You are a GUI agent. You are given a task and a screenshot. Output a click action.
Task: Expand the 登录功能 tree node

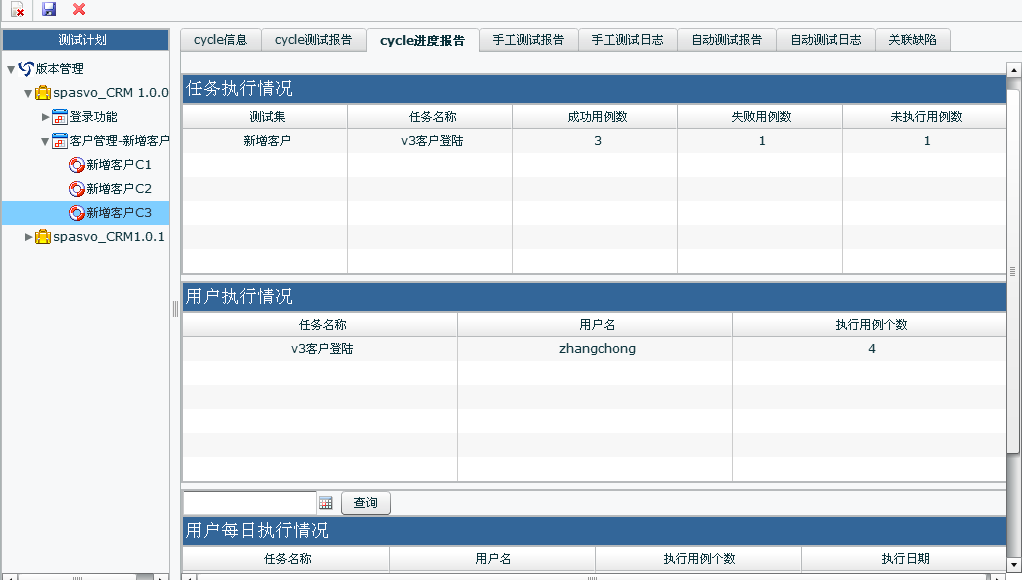click(46, 117)
